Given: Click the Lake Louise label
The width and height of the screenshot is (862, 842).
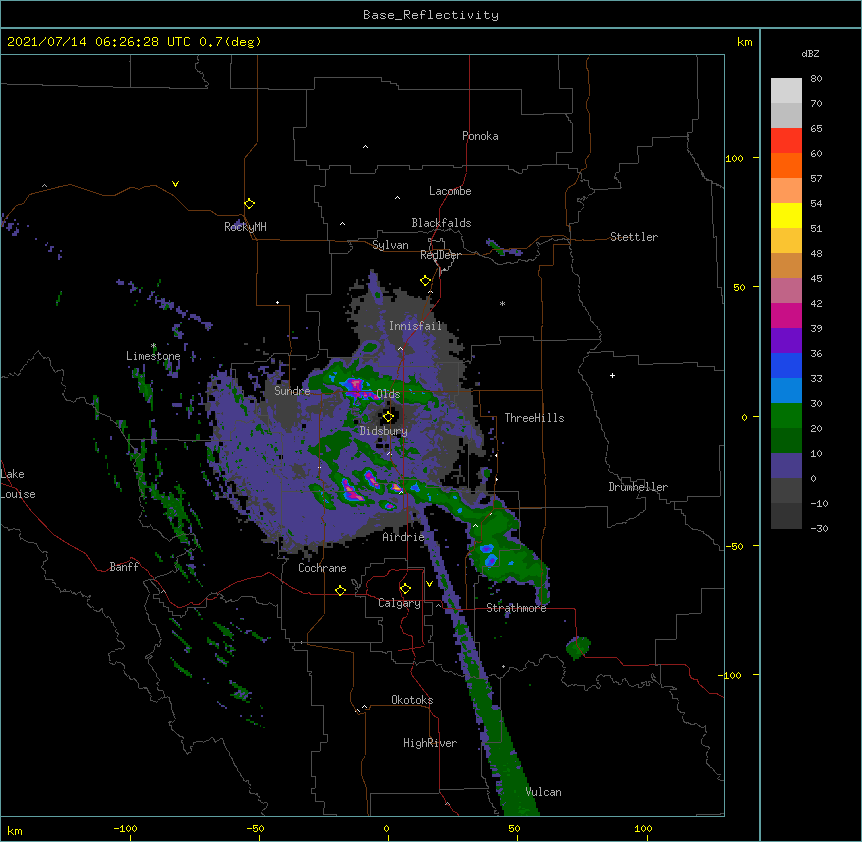Looking at the screenshot, I should [18, 484].
